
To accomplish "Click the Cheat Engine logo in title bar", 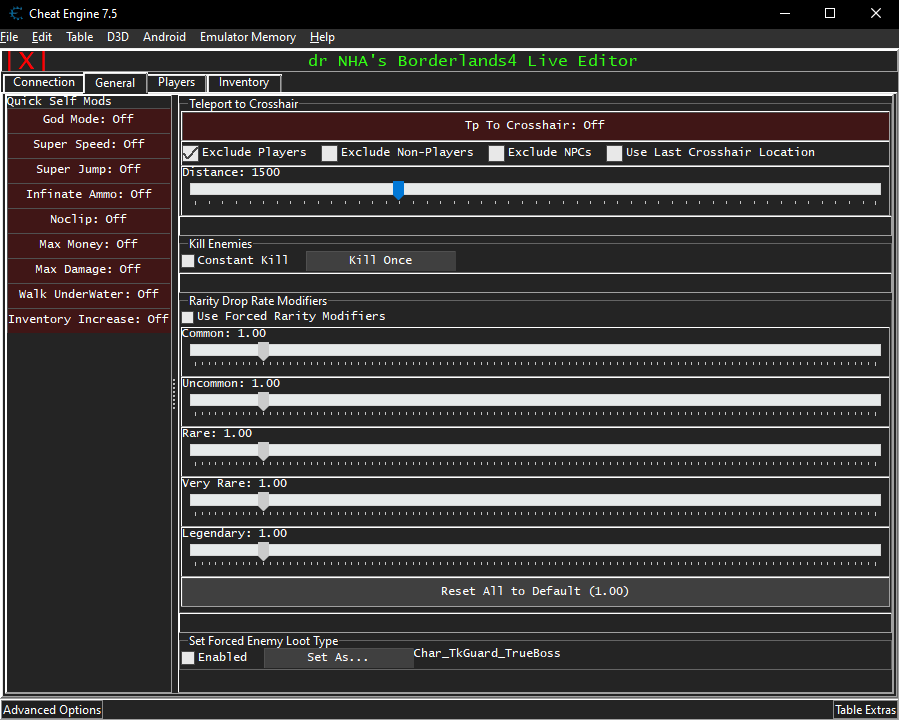I will (x=16, y=14).
